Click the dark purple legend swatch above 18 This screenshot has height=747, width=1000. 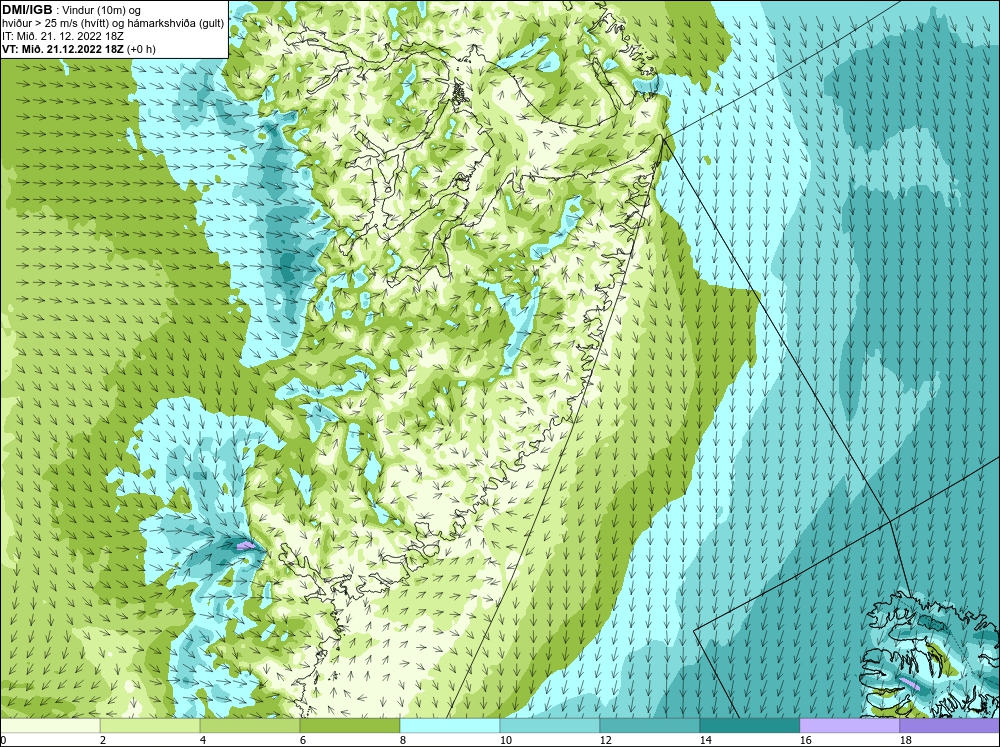(949, 725)
